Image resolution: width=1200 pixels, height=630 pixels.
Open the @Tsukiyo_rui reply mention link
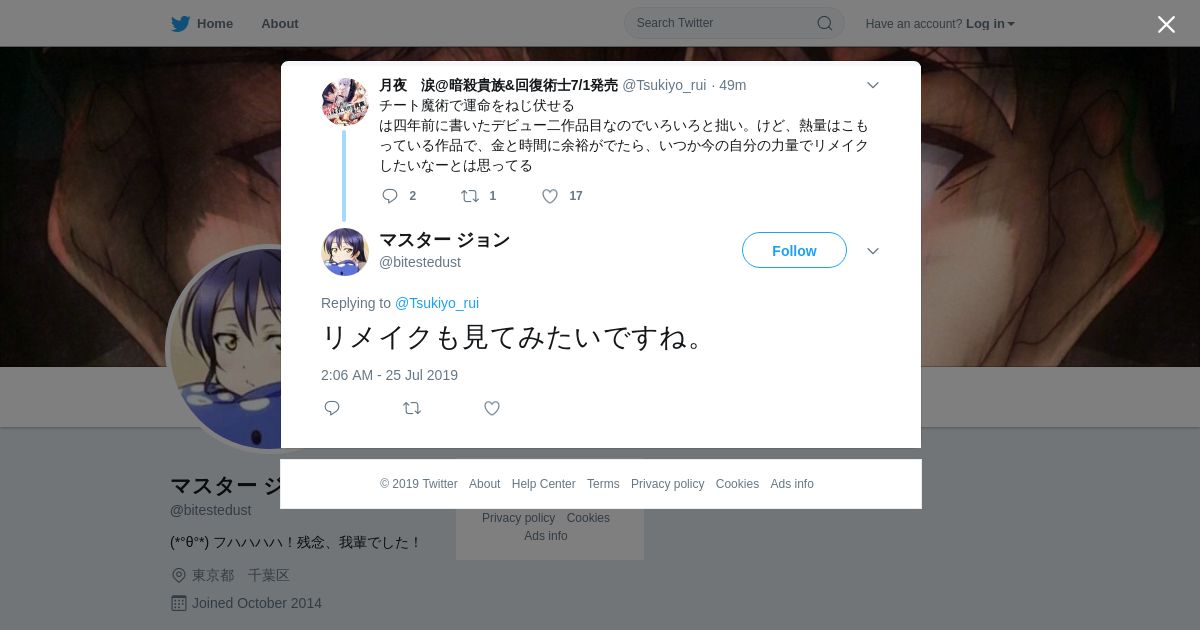(437, 303)
